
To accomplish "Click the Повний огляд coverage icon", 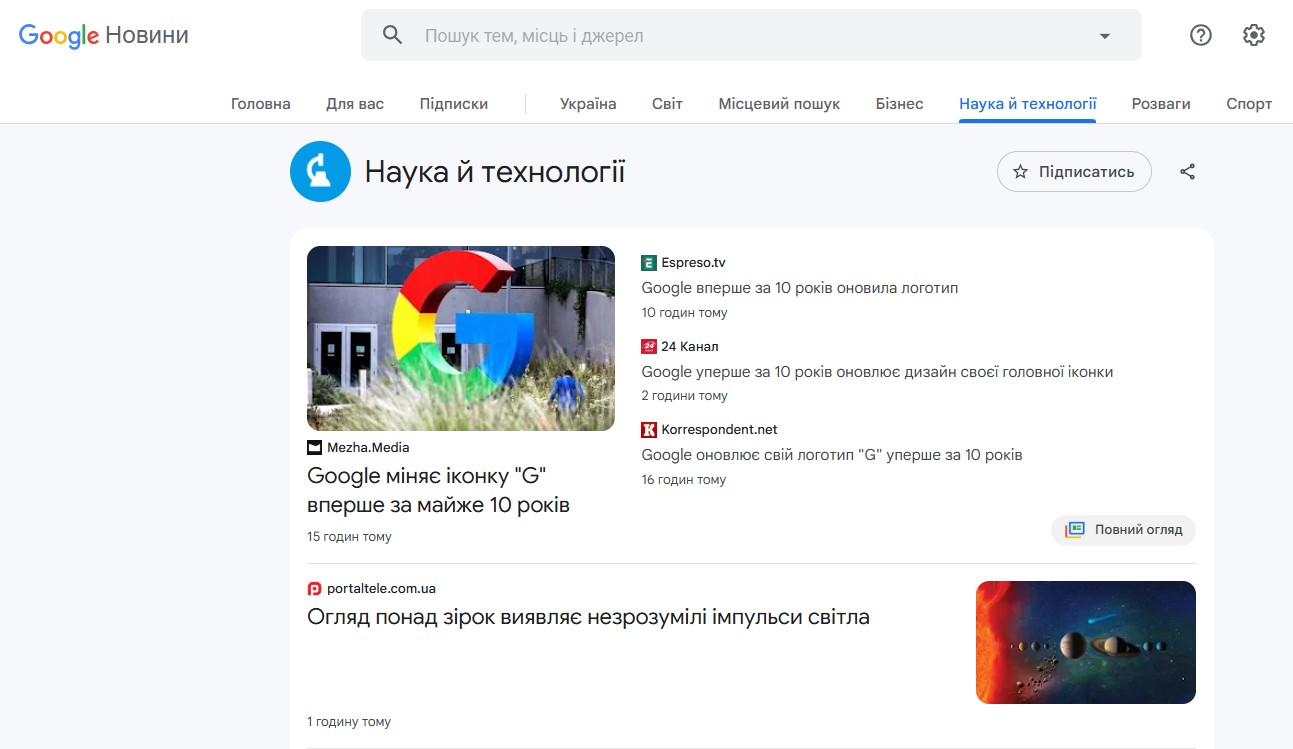I will [x=1074, y=530].
